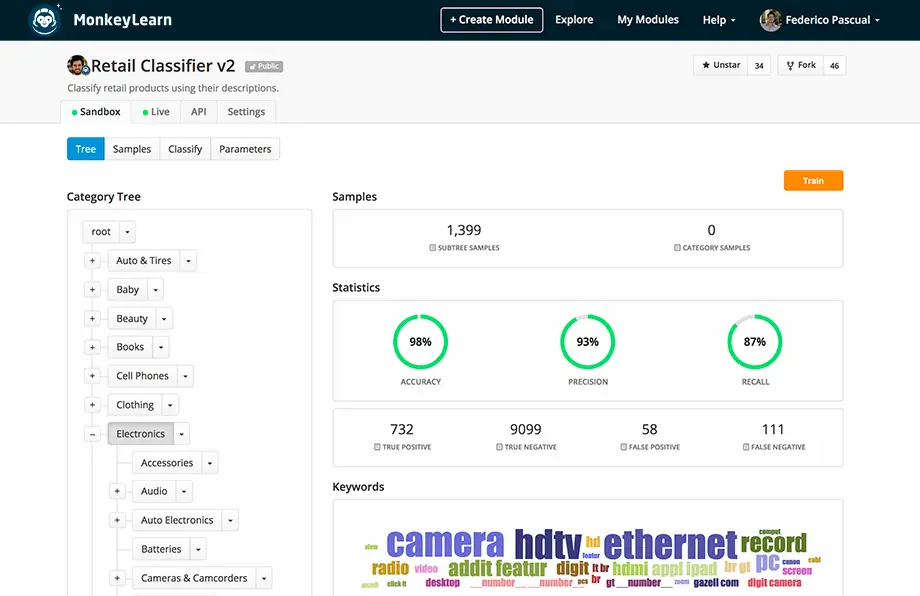
Task: Expand the Cell Phones category plus icon
Action: [x=92, y=376]
